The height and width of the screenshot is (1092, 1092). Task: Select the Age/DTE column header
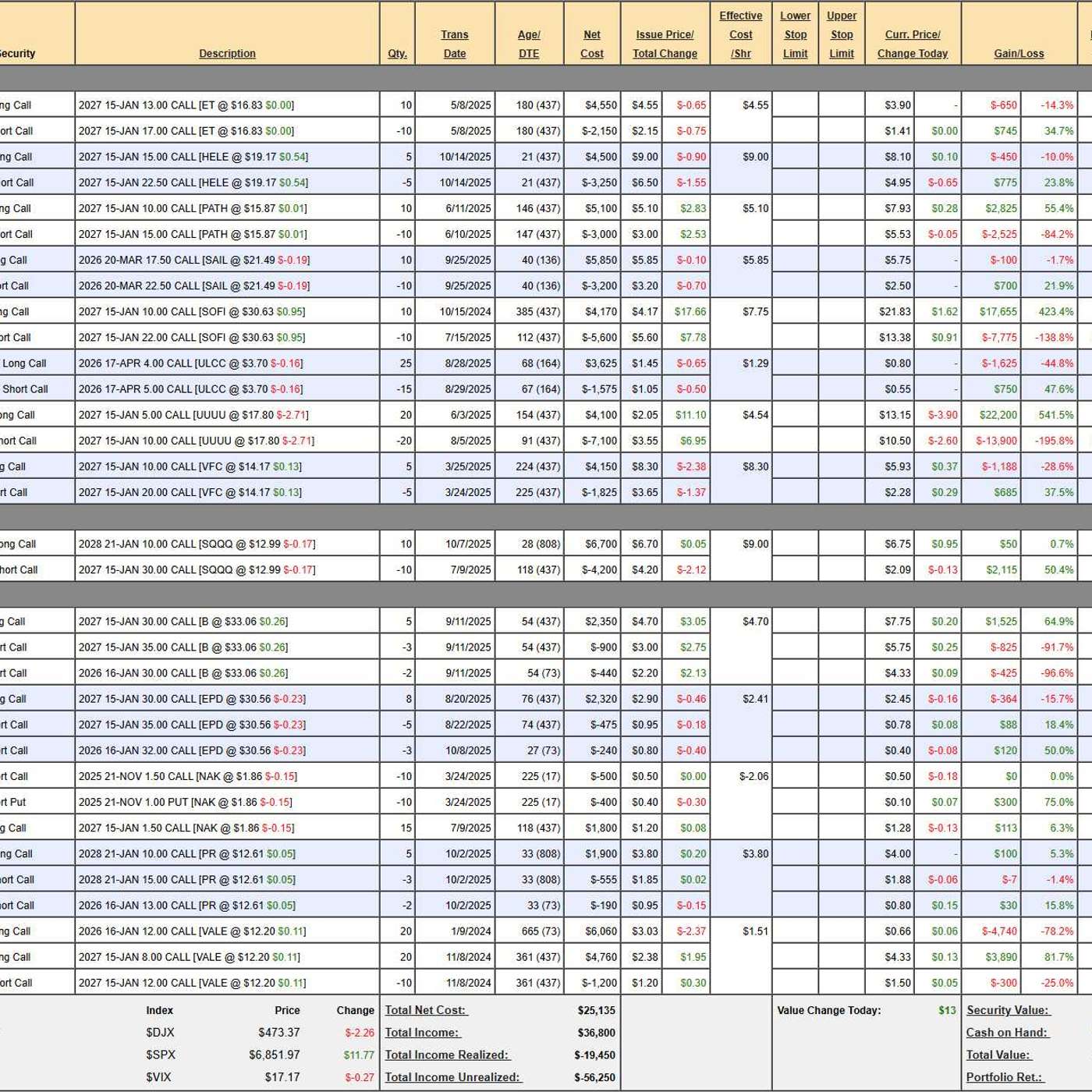point(529,44)
